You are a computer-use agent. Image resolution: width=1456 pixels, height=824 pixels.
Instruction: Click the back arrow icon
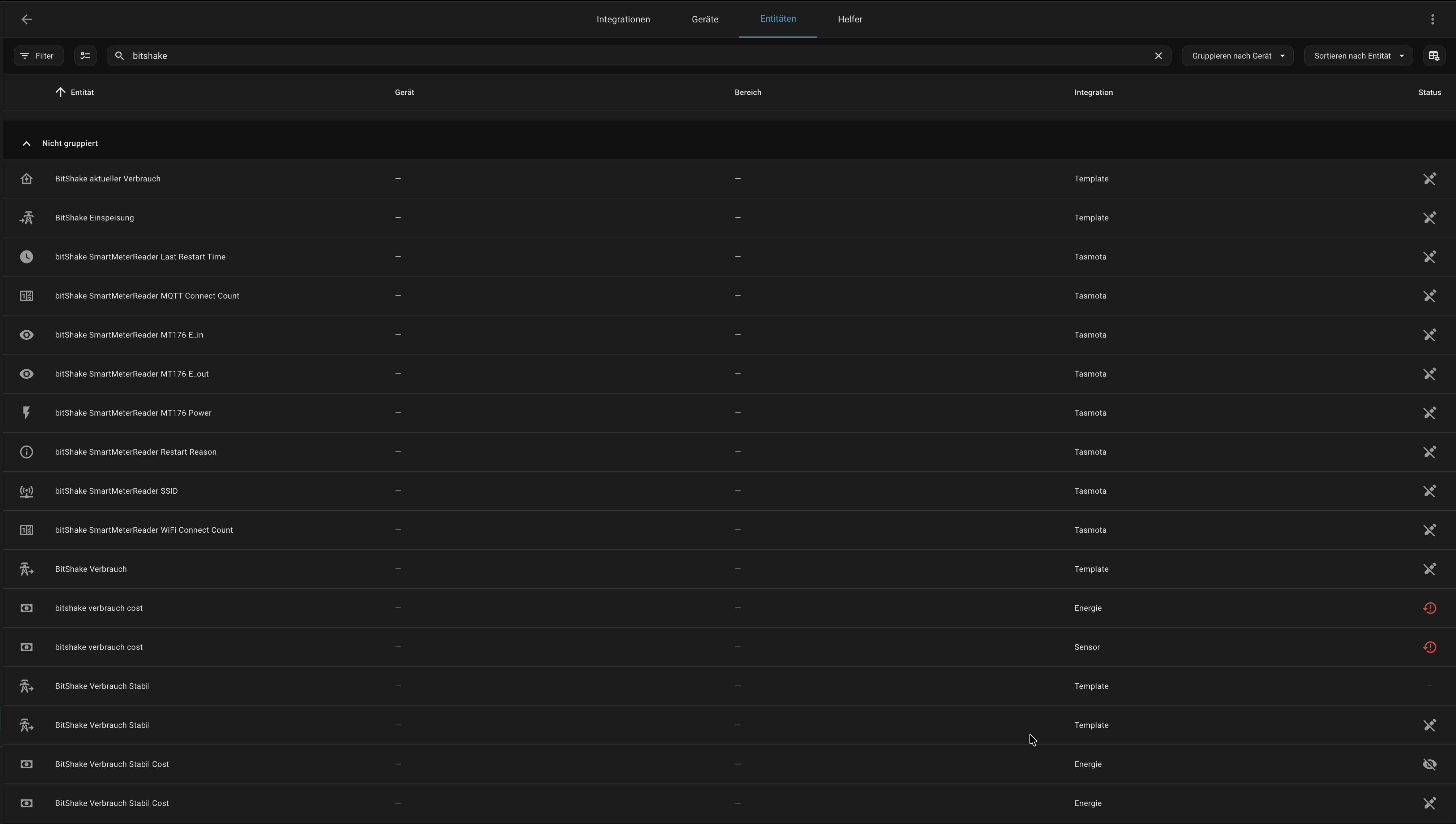tap(27, 19)
